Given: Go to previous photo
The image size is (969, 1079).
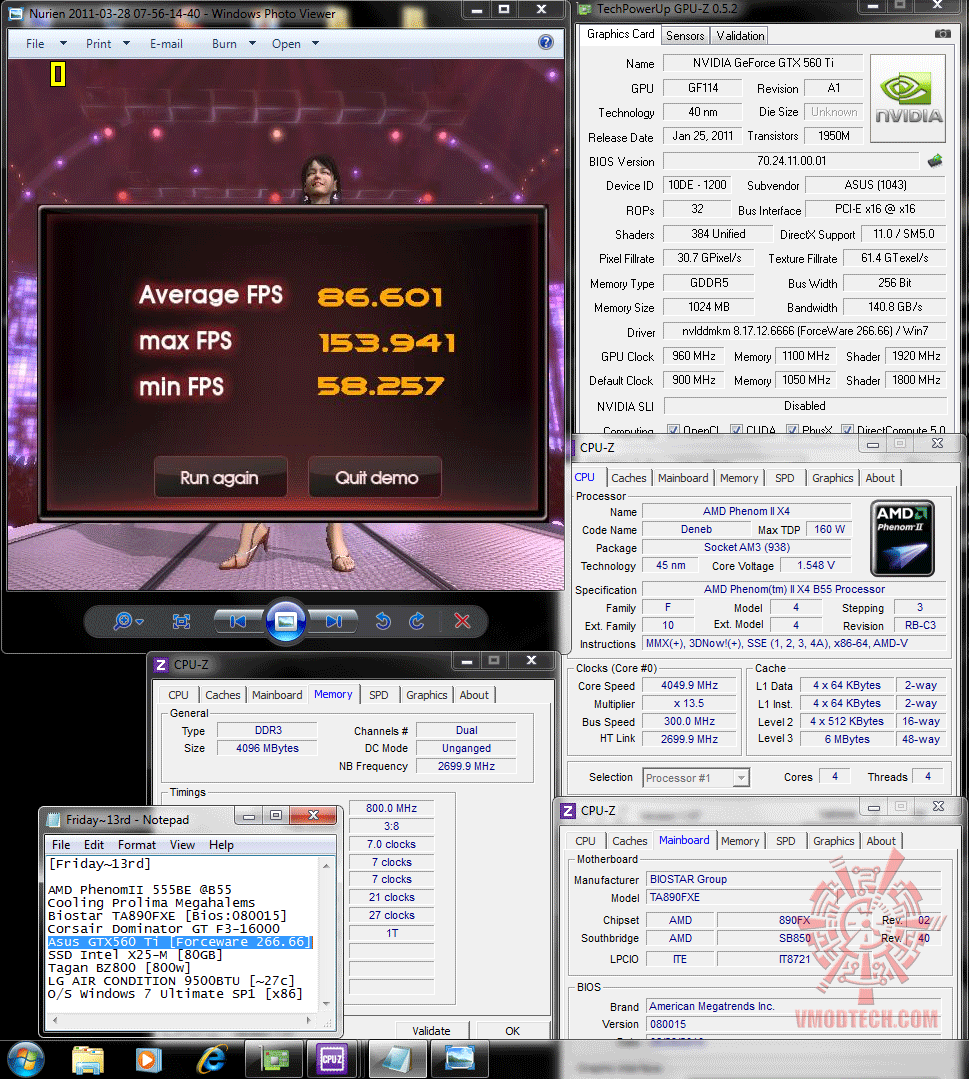Looking at the screenshot, I should point(238,621).
